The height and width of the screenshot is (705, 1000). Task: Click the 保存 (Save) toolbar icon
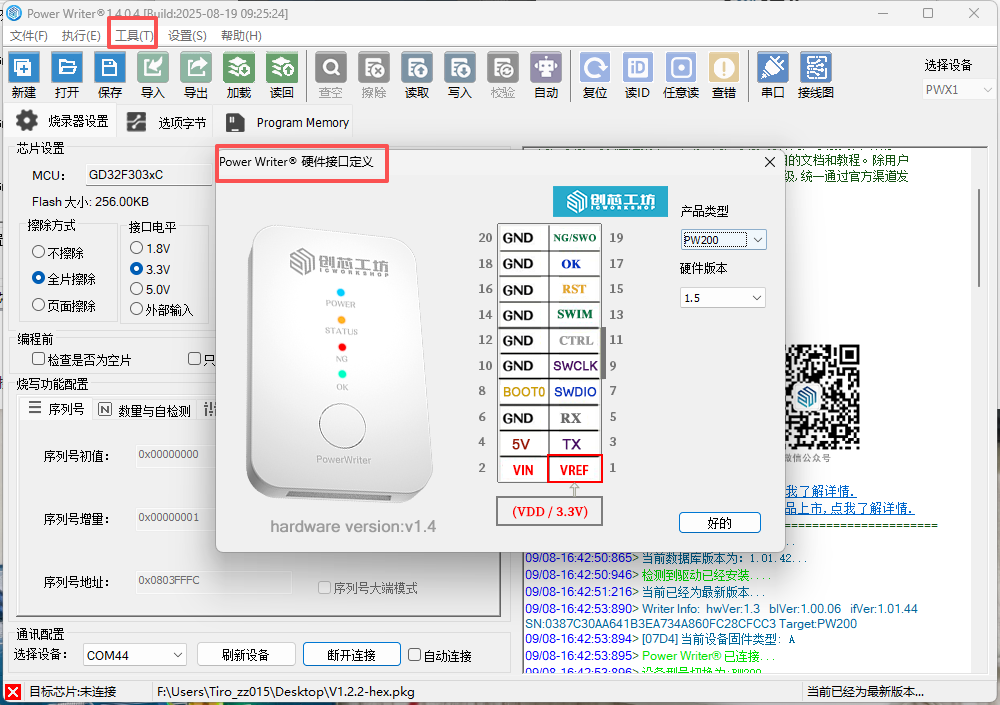(110, 68)
